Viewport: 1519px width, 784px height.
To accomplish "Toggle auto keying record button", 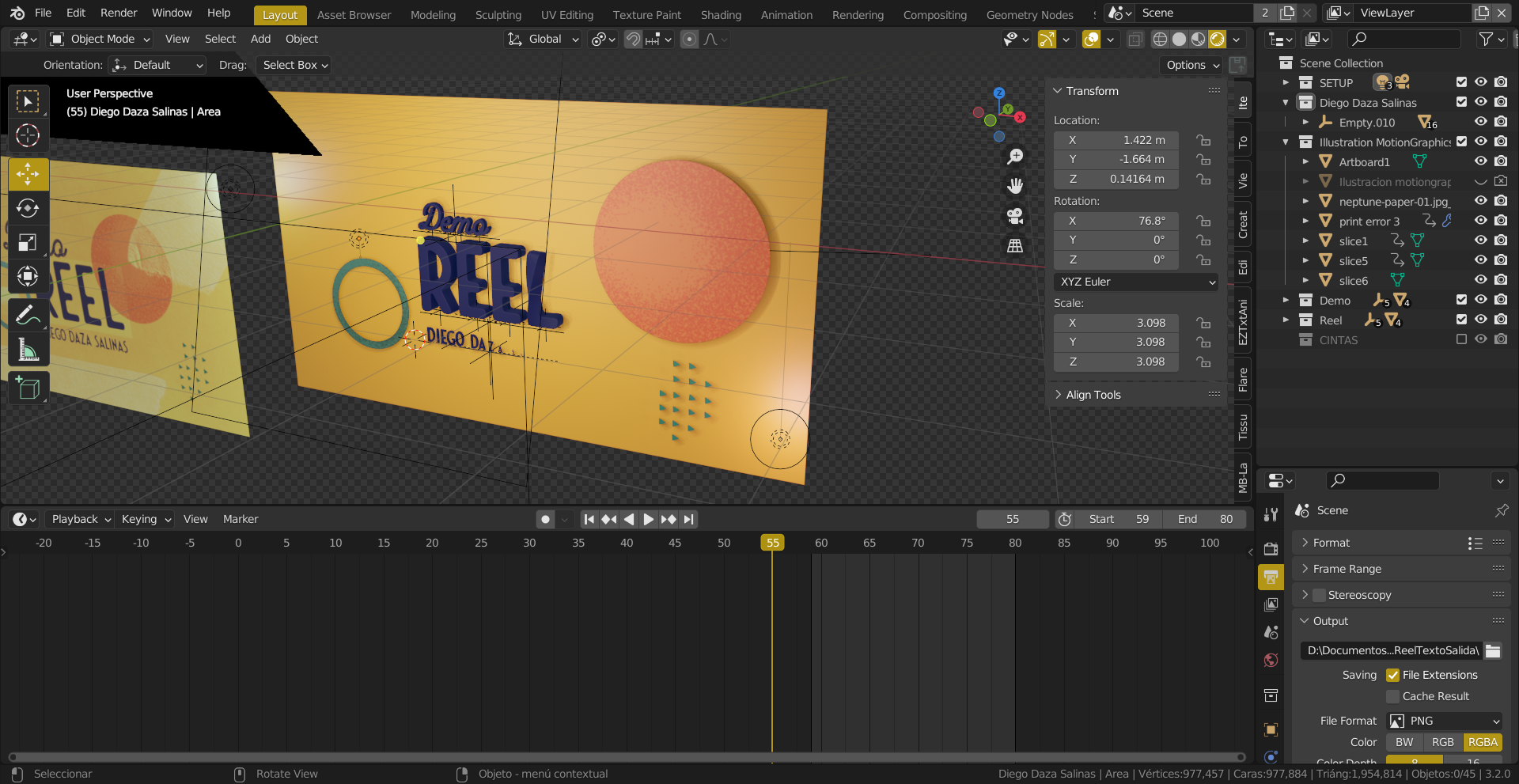I will (545, 519).
